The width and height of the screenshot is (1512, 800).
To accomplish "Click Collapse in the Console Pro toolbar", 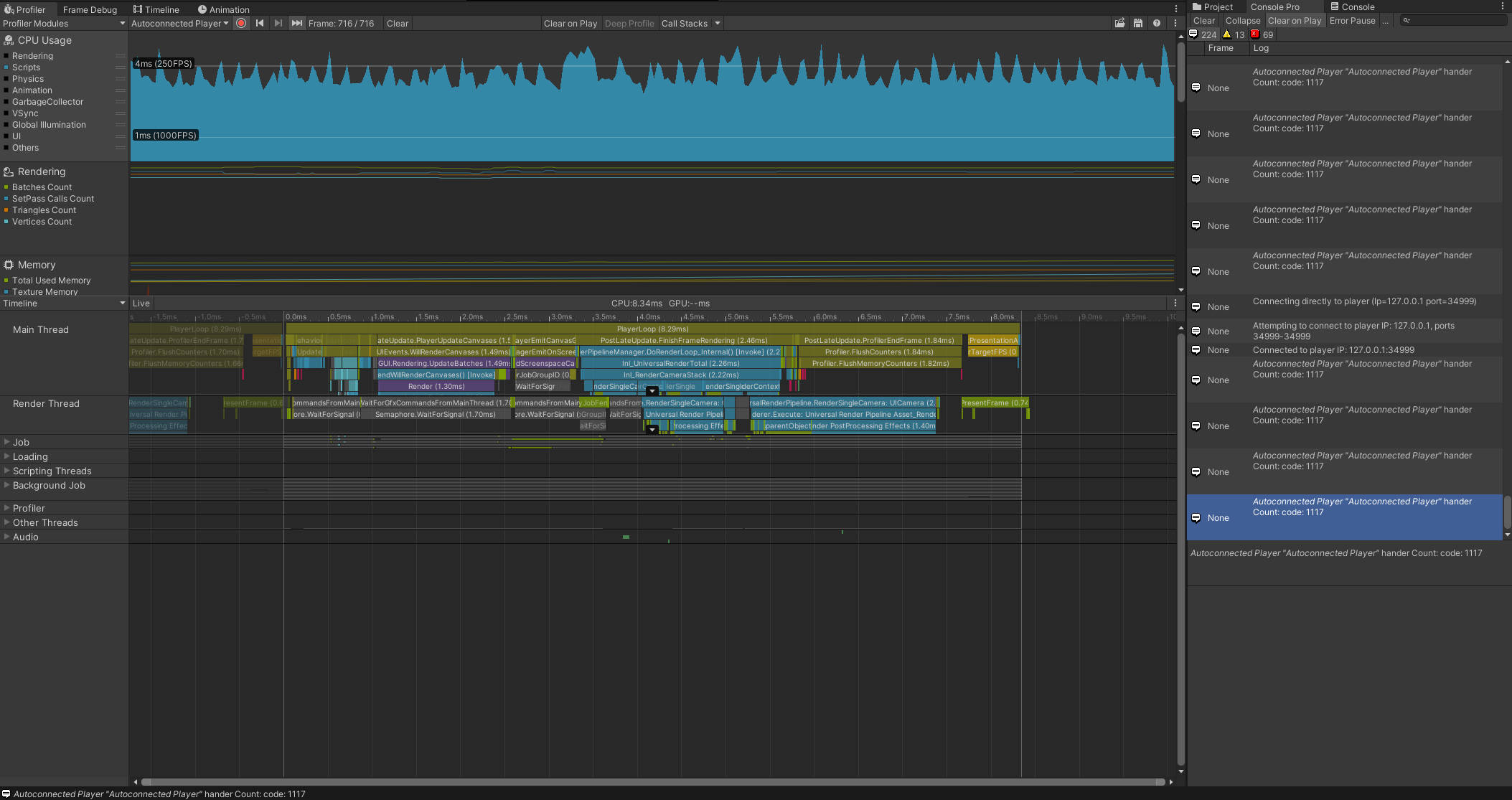I will click(x=1242, y=21).
